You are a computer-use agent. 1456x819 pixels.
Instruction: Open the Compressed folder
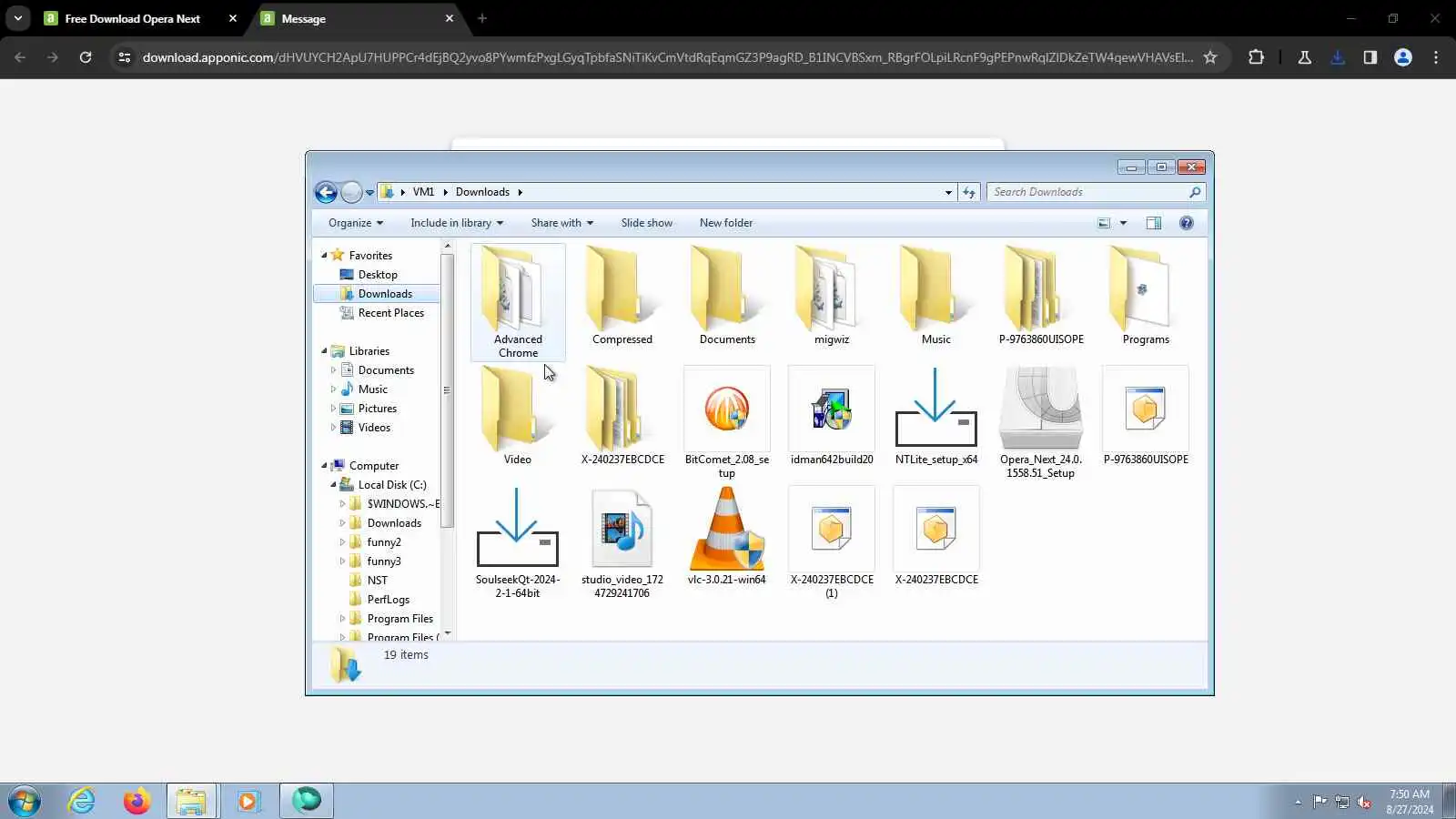coord(622,296)
